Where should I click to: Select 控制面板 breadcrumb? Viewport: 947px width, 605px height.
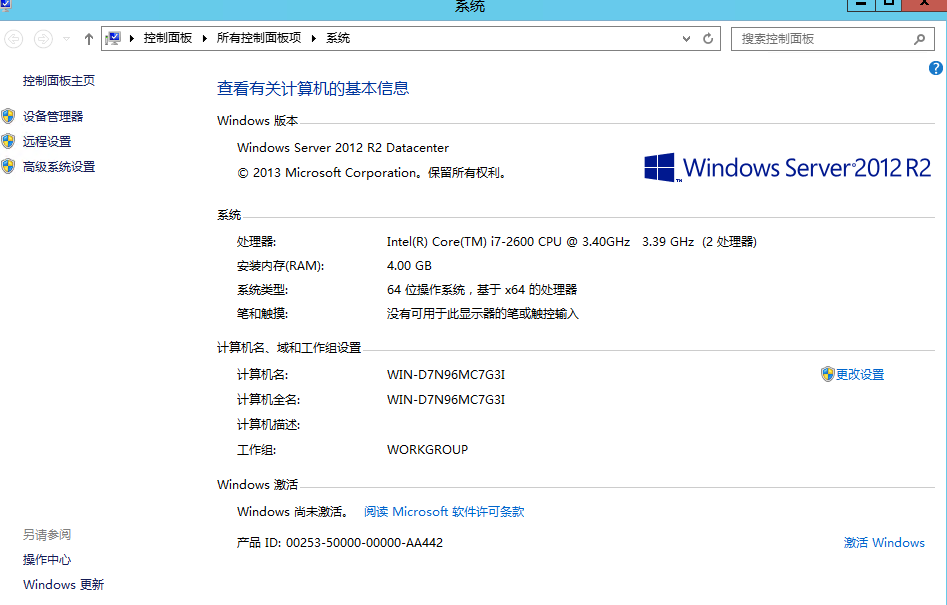(x=167, y=38)
